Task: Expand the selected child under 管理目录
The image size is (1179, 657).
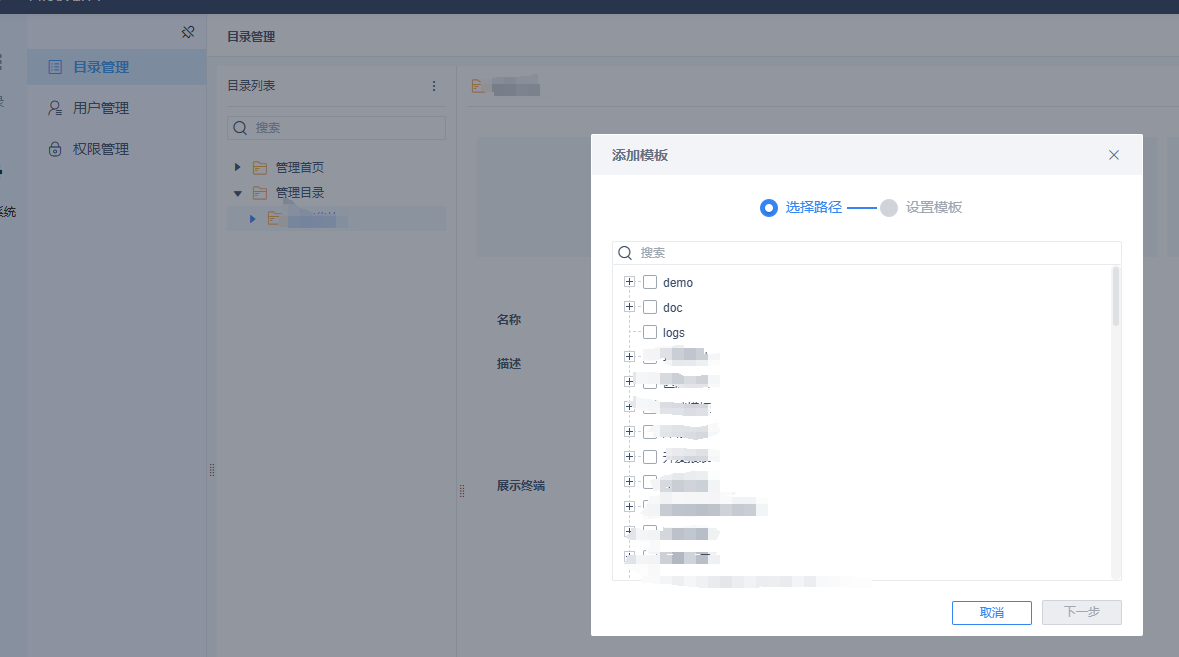Action: pyautogui.click(x=253, y=219)
